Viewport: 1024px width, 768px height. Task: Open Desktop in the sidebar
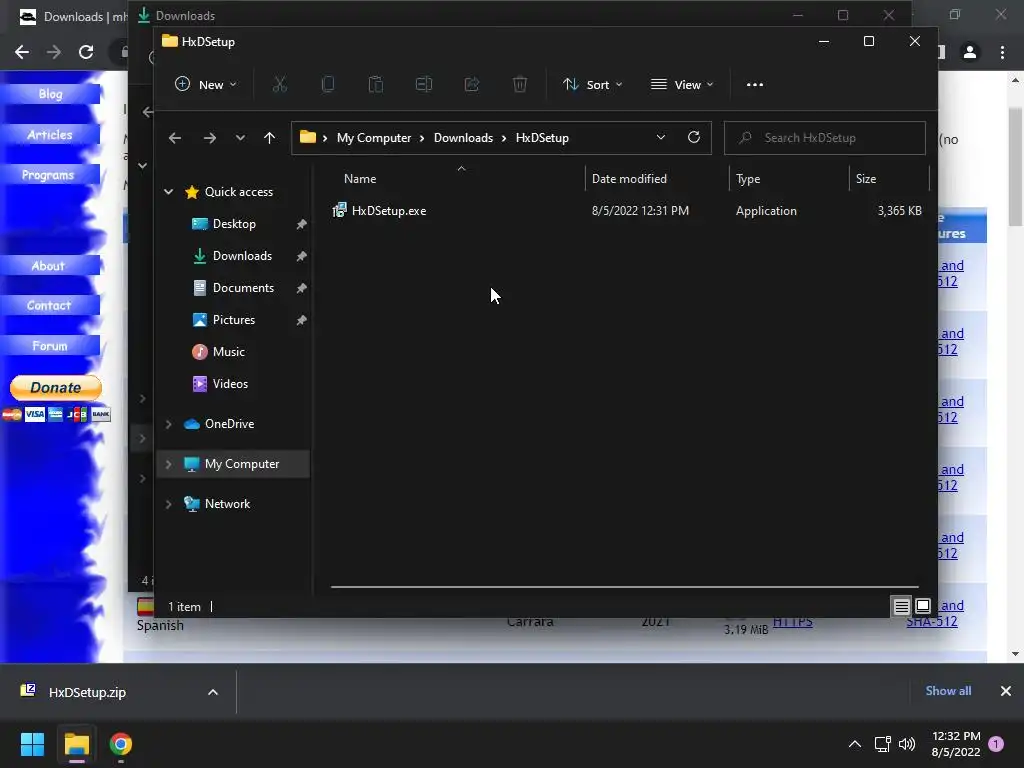pos(234,224)
